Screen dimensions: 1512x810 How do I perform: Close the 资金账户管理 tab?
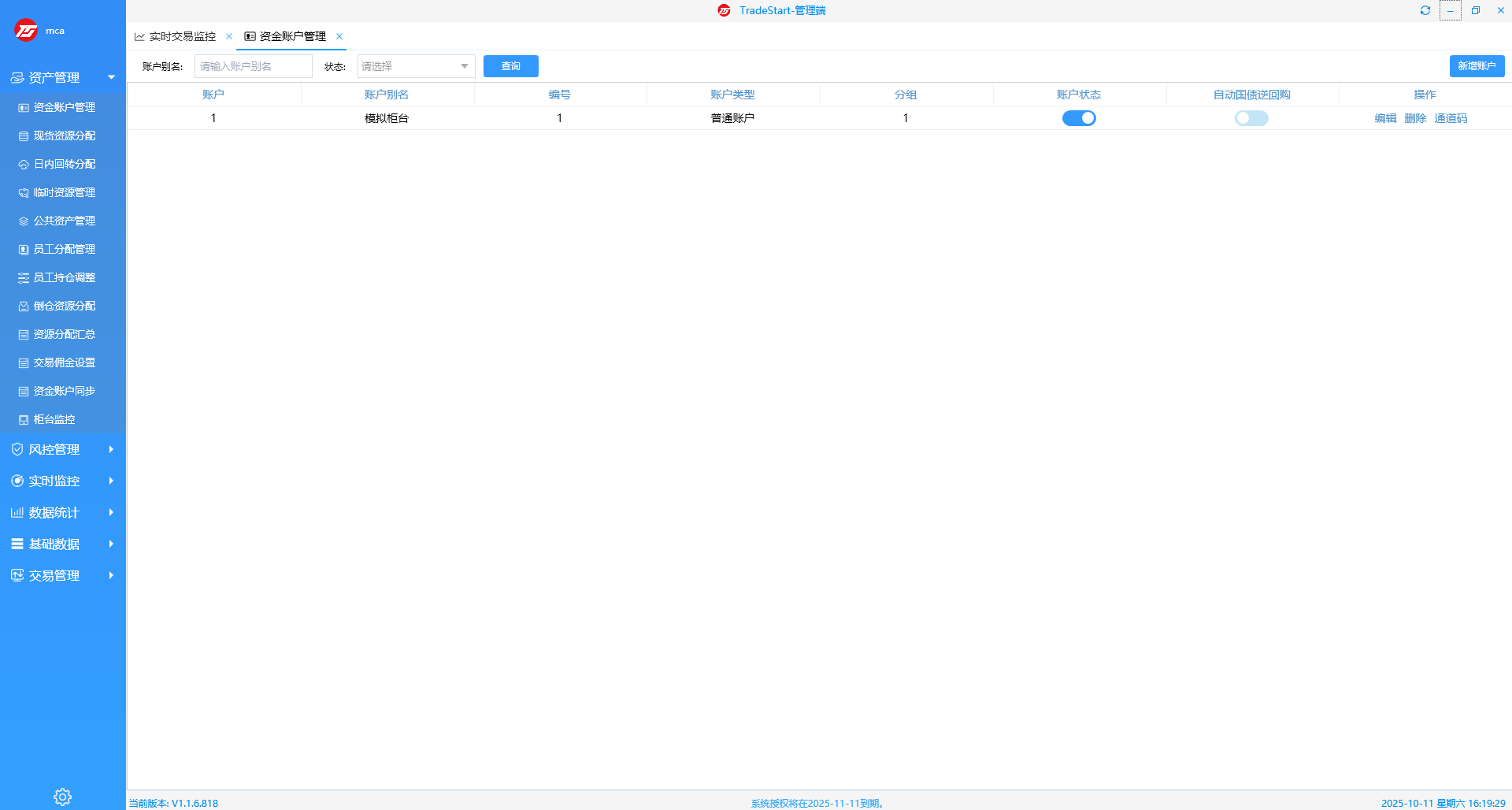click(339, 36)
